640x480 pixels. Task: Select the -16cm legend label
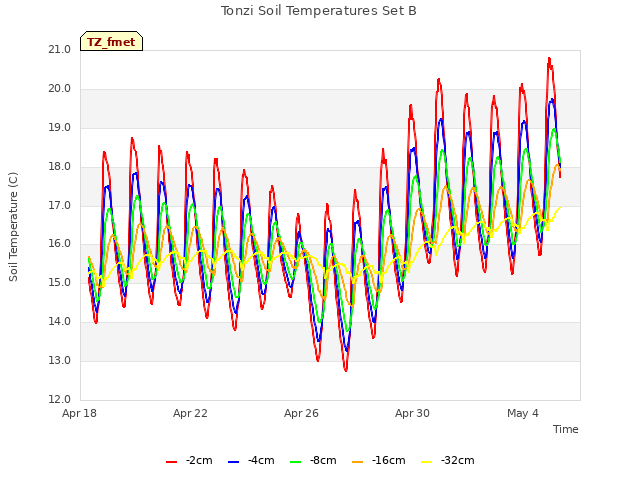[389, 460]
